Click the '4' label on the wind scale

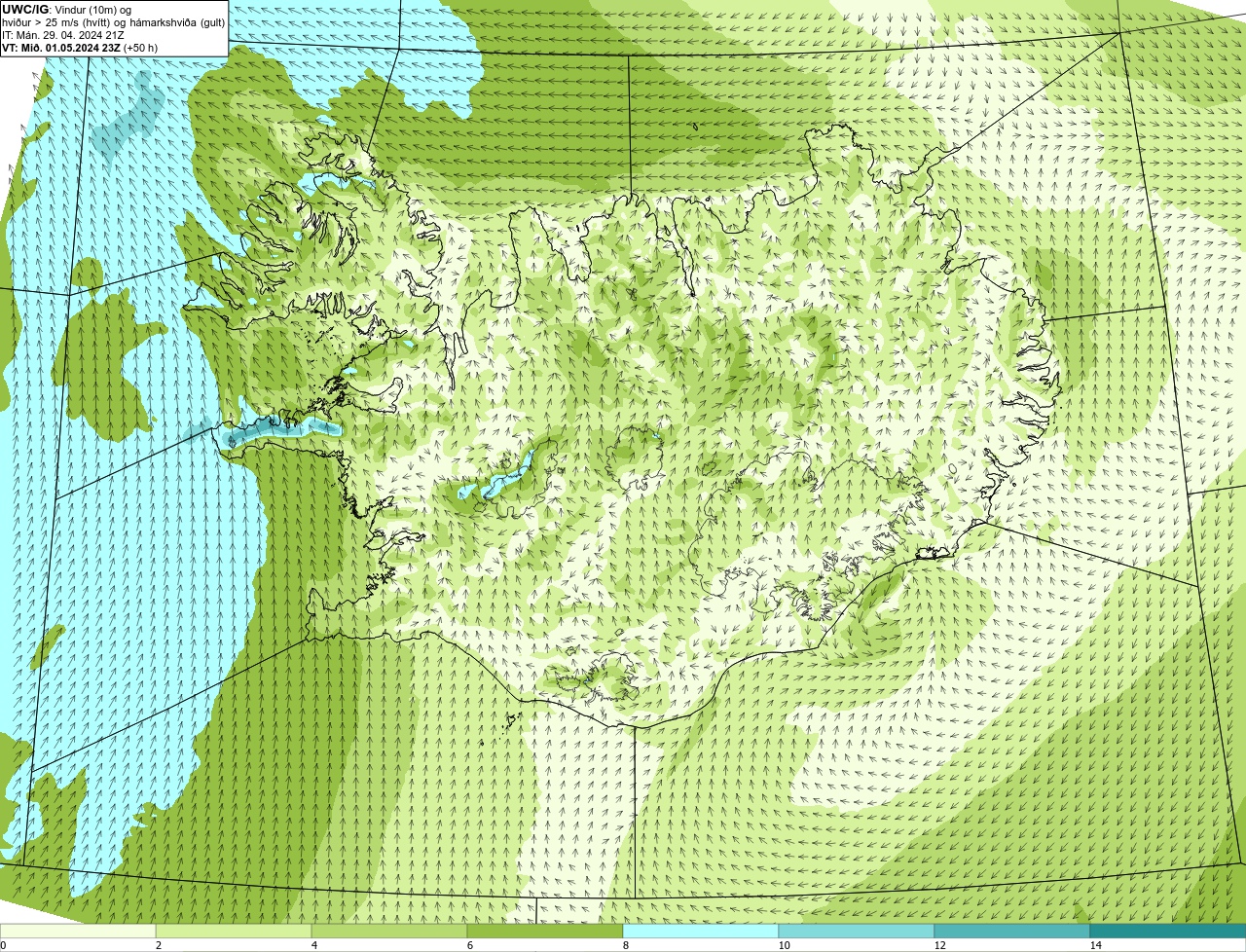(313, 945)
